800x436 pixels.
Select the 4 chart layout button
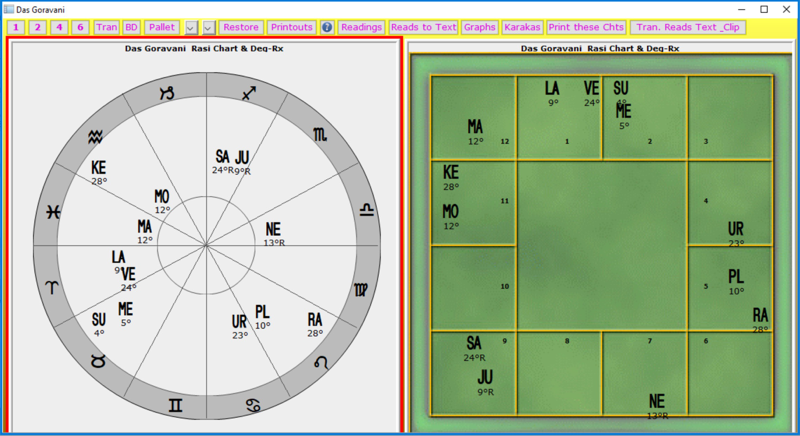(x=59, y=27)
